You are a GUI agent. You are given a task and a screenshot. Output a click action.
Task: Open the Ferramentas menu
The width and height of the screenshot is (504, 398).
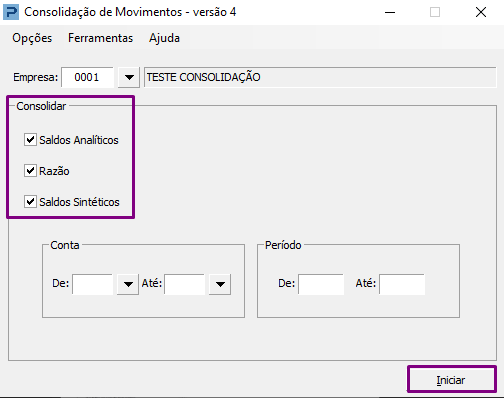click(100, 38)
